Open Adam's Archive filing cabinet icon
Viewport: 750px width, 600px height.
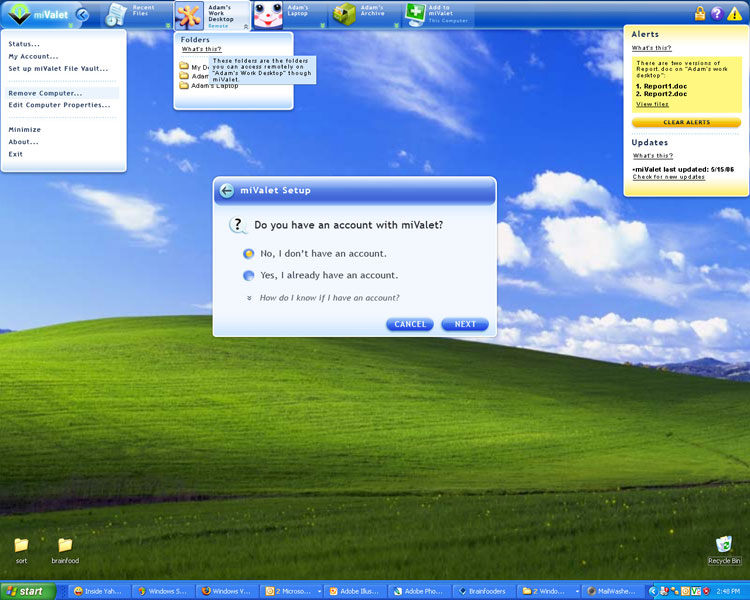344,15
